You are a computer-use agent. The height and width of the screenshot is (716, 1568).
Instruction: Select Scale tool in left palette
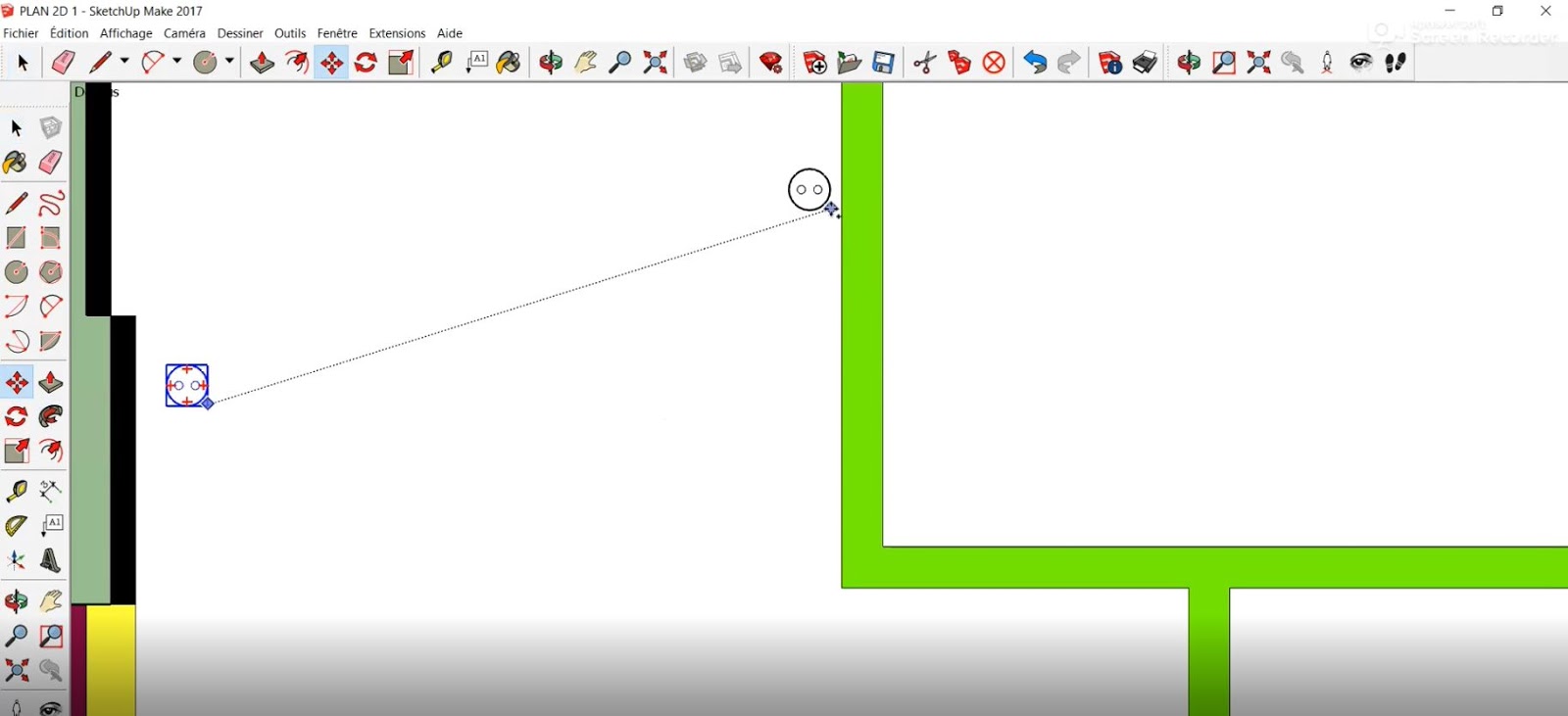(x=17, y=451)
